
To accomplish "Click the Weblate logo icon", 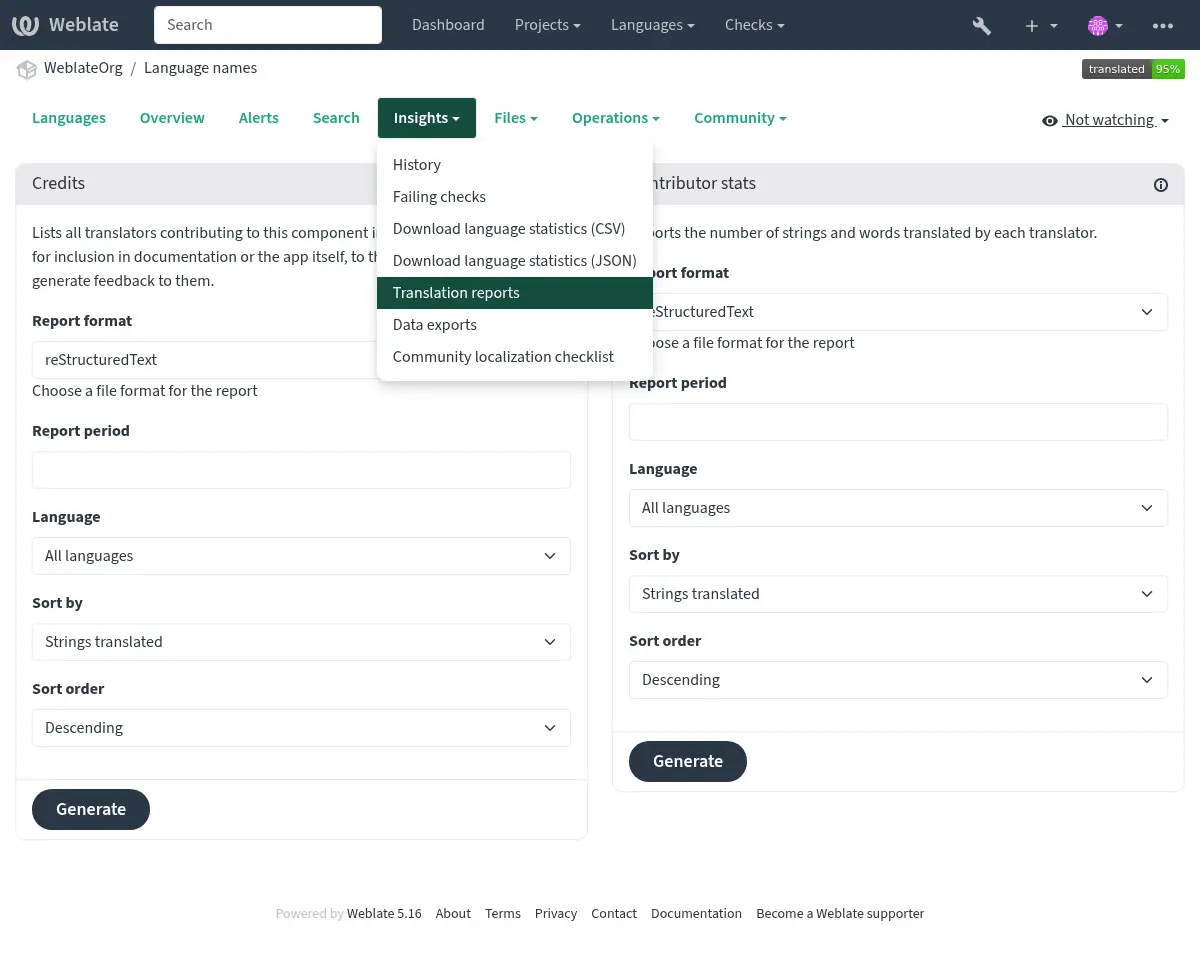I will (x=26, y=25).
